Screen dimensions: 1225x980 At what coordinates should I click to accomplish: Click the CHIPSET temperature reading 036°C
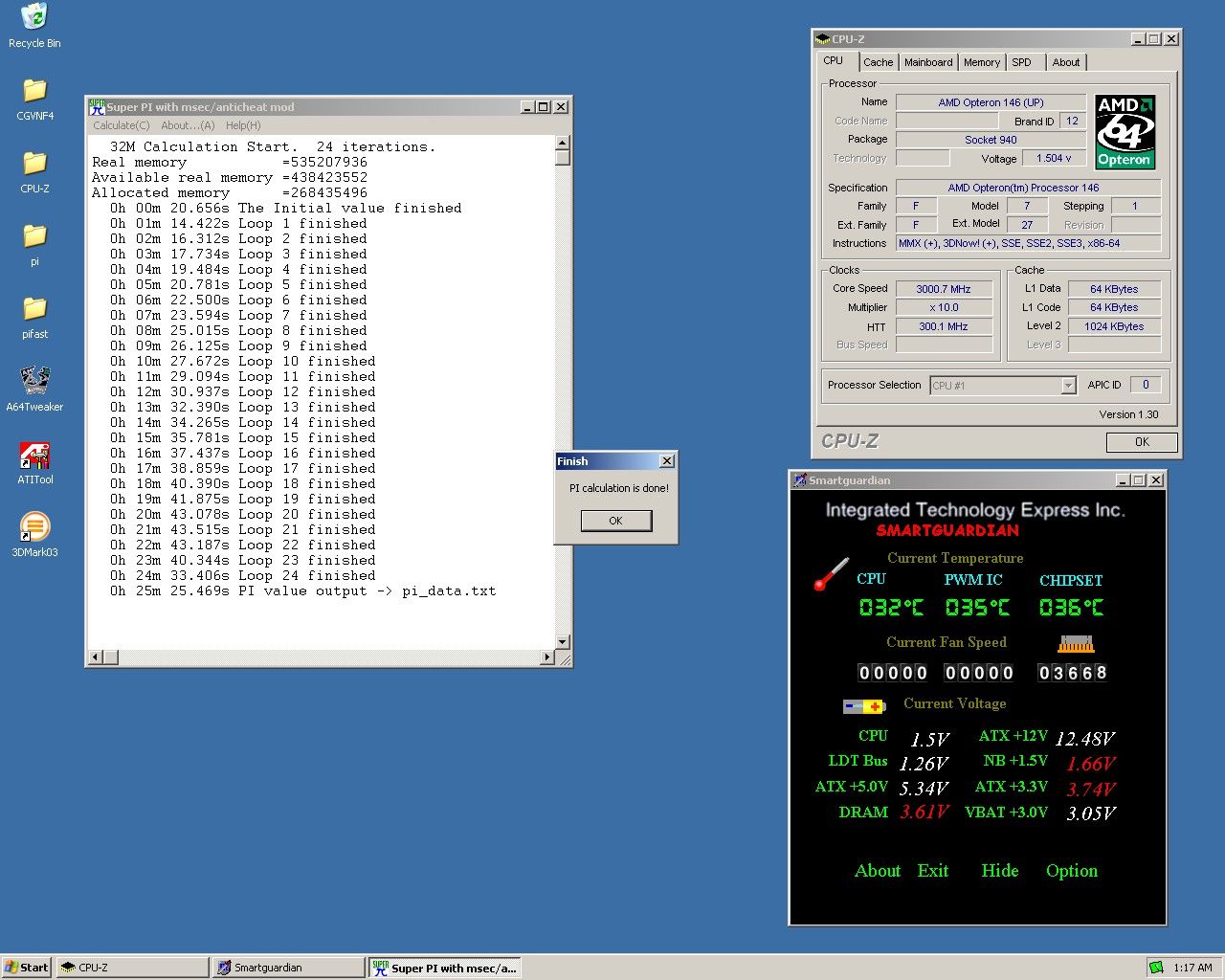1071,608
